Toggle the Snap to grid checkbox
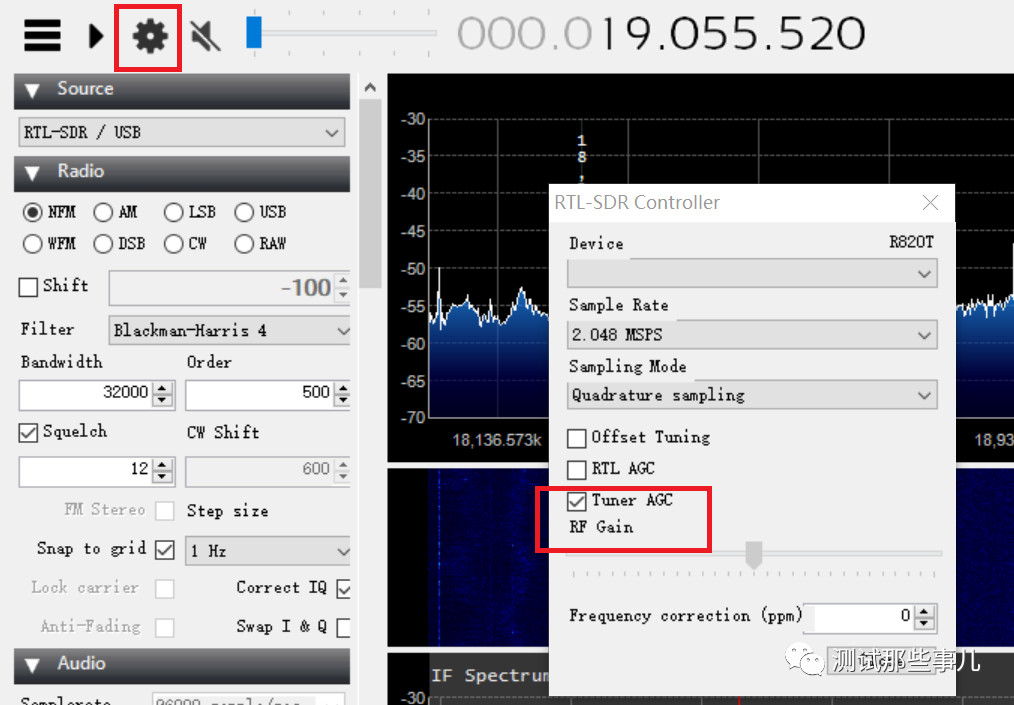This screenshot has width=1014, height=705. (165, 550)
